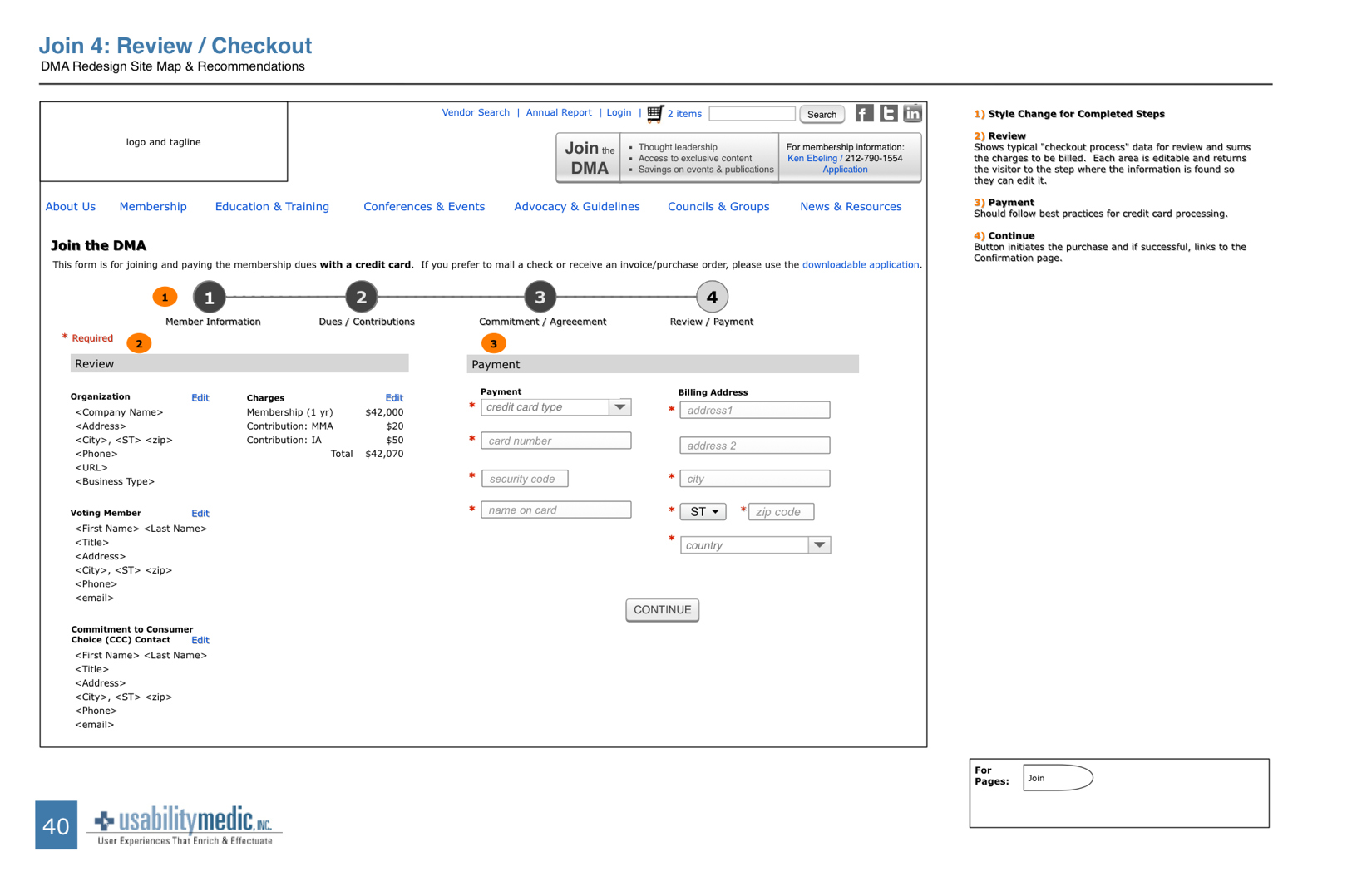
Task: Click the Vendor Search link
Action: (x=476, y=113)
